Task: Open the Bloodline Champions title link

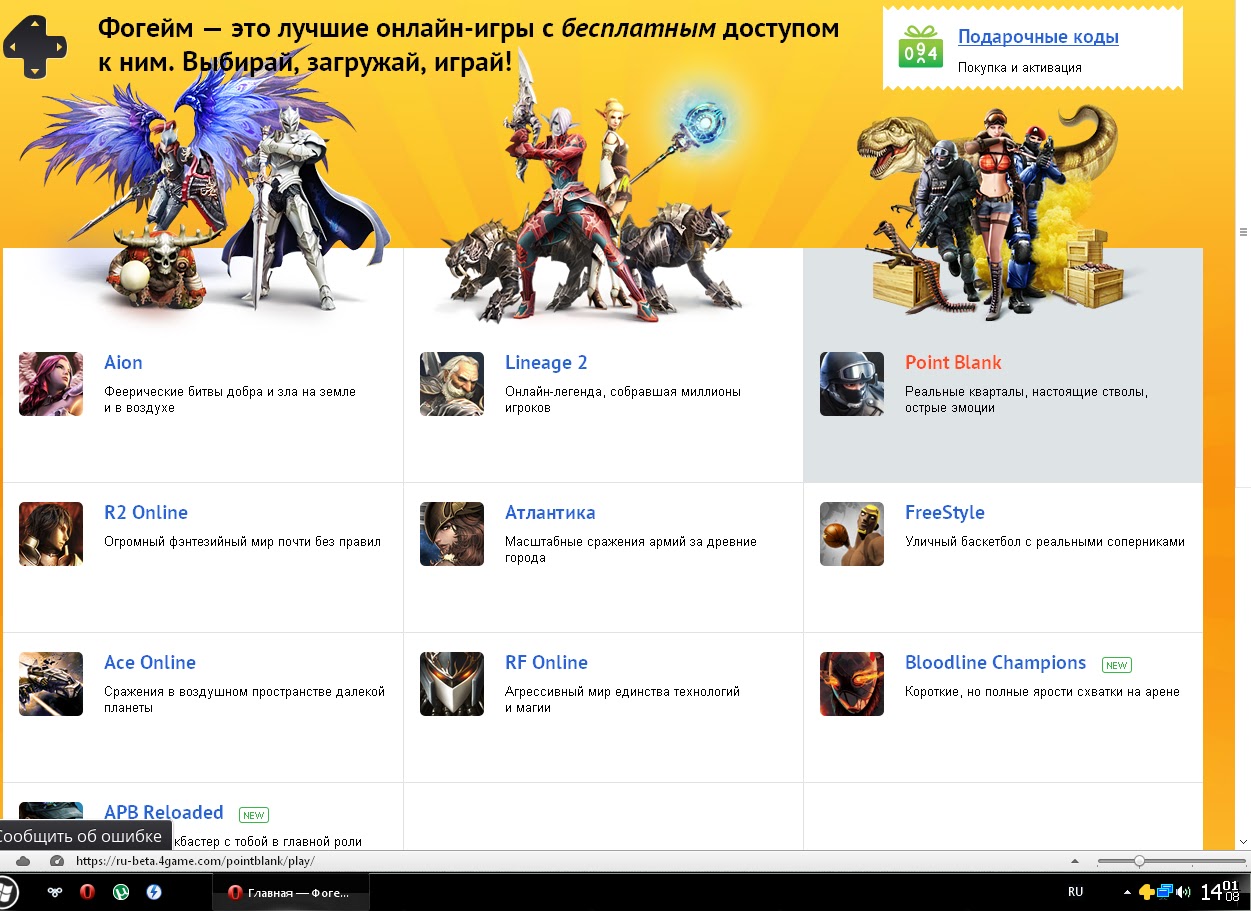Action: click(x=995, y=663)
